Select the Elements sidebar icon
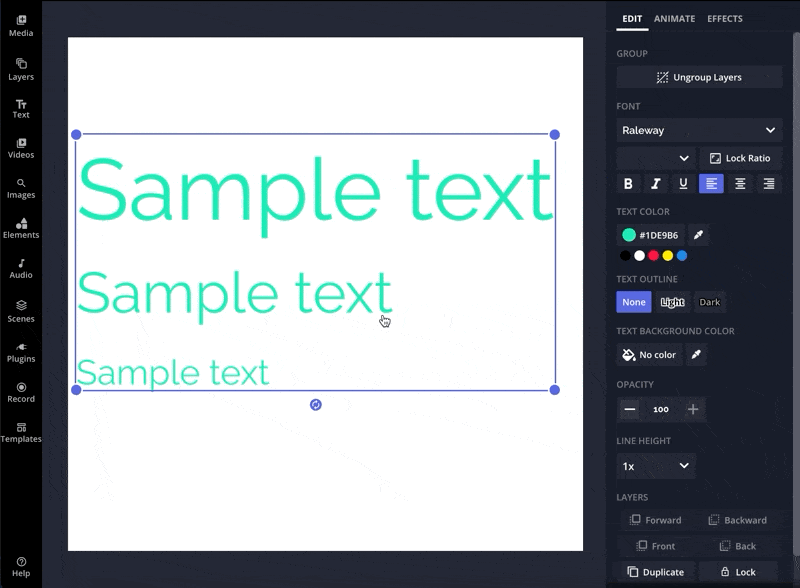Screen dimensions: 800x588 21,228
